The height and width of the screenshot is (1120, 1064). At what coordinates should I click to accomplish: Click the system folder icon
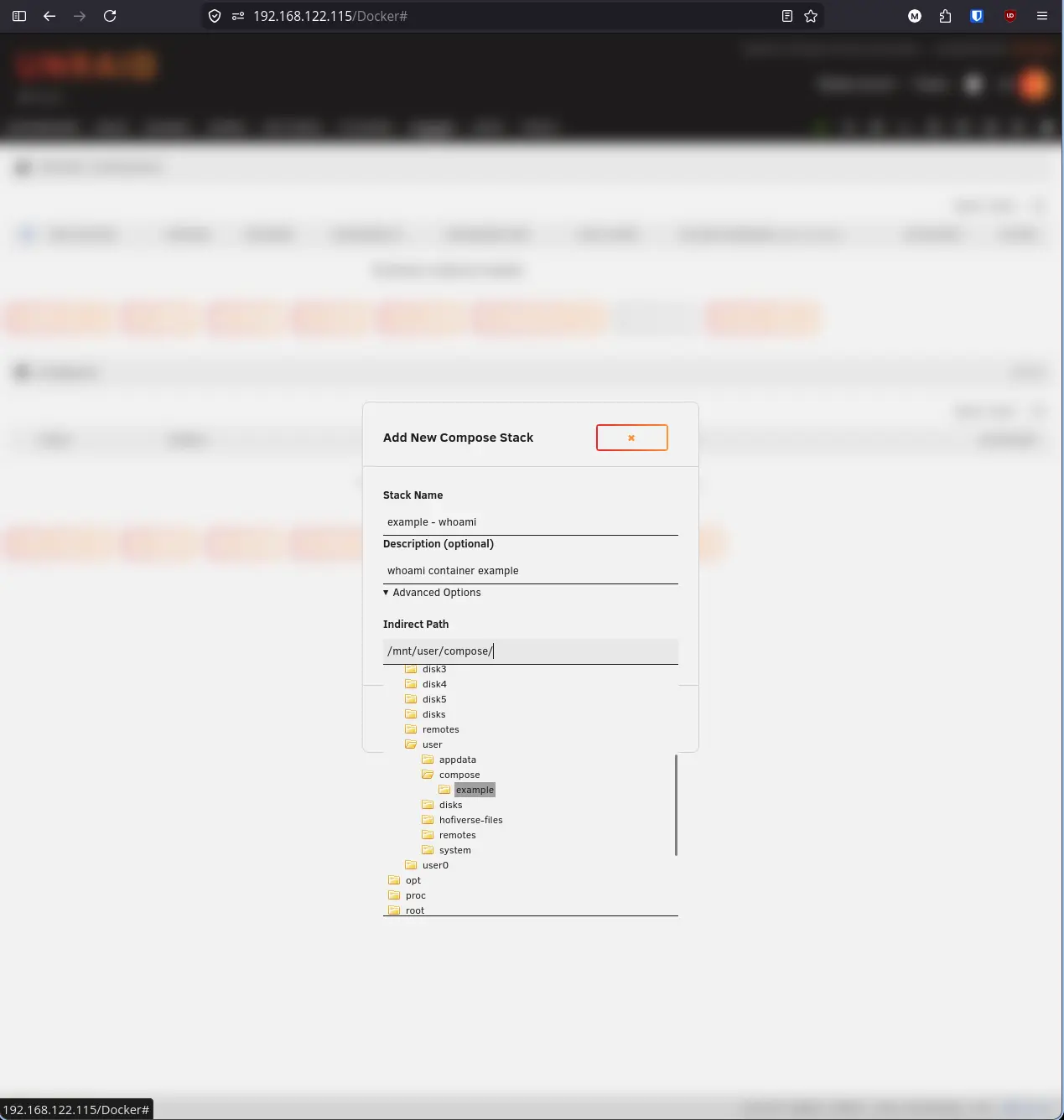click(428, 850)
